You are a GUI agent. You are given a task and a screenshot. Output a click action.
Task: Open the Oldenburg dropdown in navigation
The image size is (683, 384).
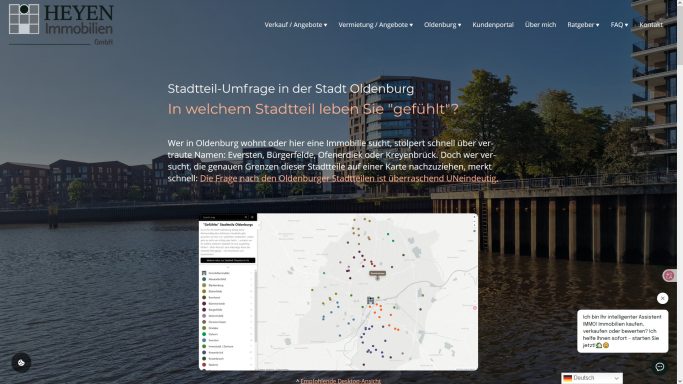443,25
